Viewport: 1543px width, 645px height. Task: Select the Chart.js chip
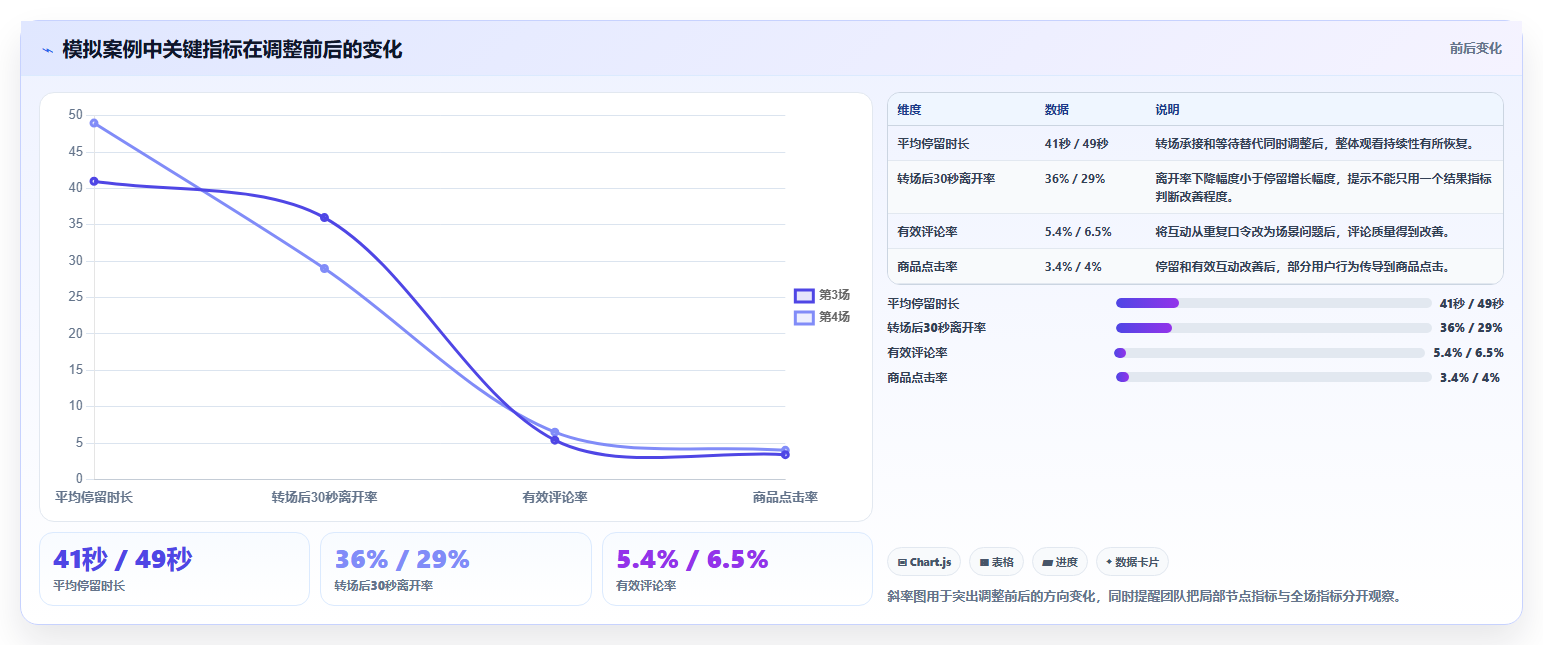[925, 562]
